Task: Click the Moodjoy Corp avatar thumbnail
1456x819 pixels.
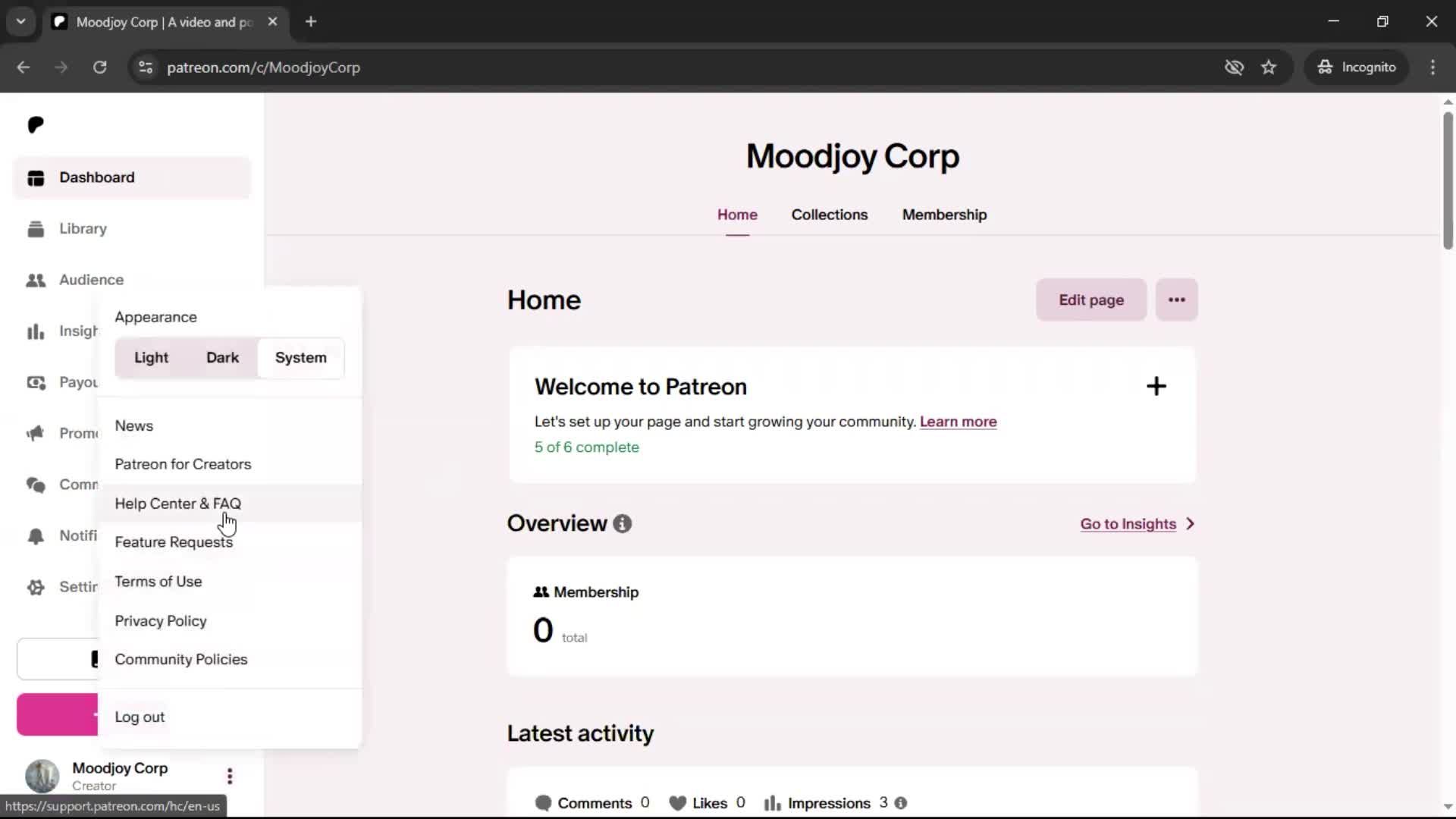Action: pos(42,776)
